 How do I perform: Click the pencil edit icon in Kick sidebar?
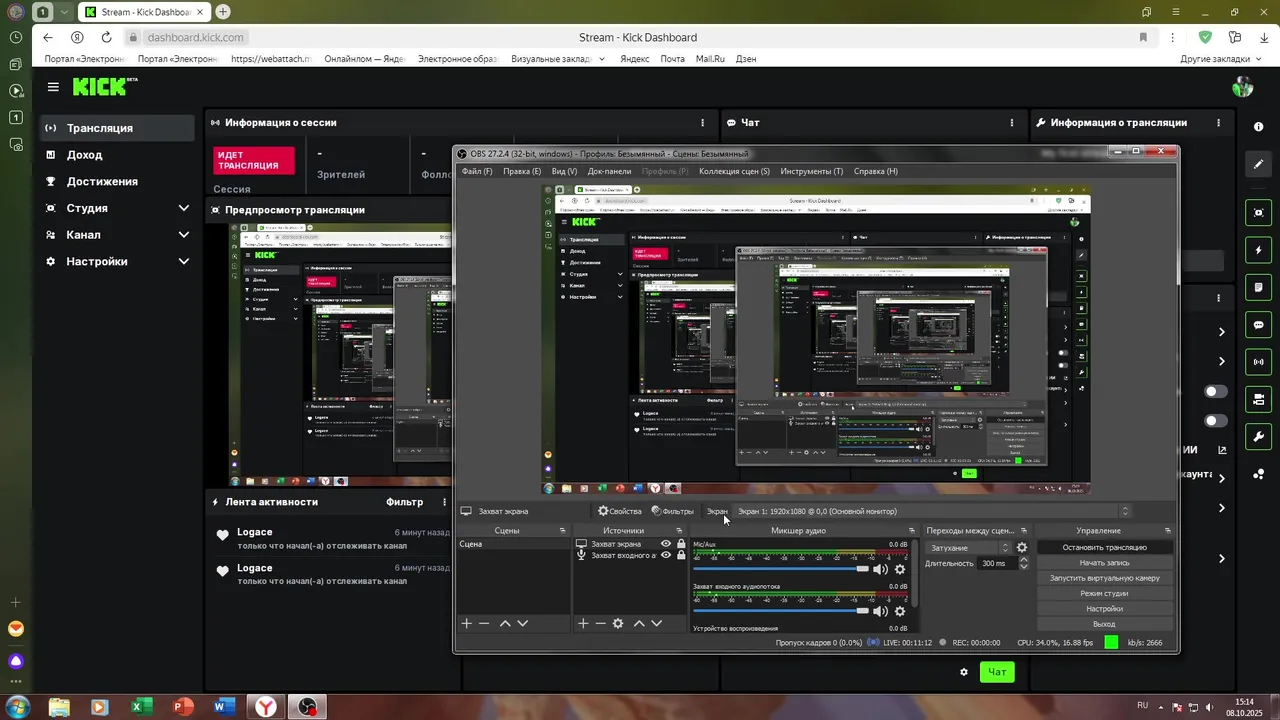click(x=1259, y=164)
